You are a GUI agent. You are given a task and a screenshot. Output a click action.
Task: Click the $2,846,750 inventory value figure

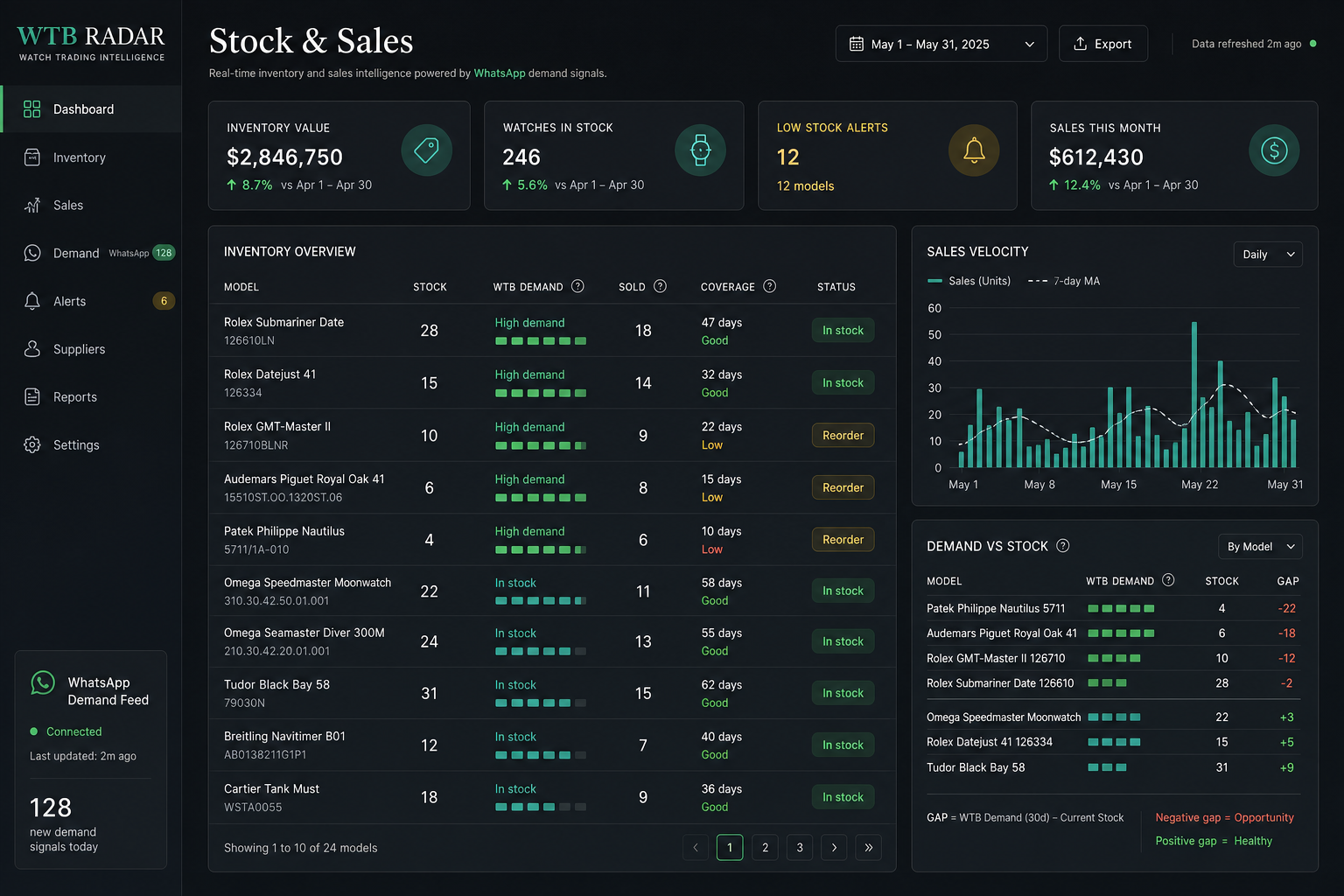(x=284, y=157)
